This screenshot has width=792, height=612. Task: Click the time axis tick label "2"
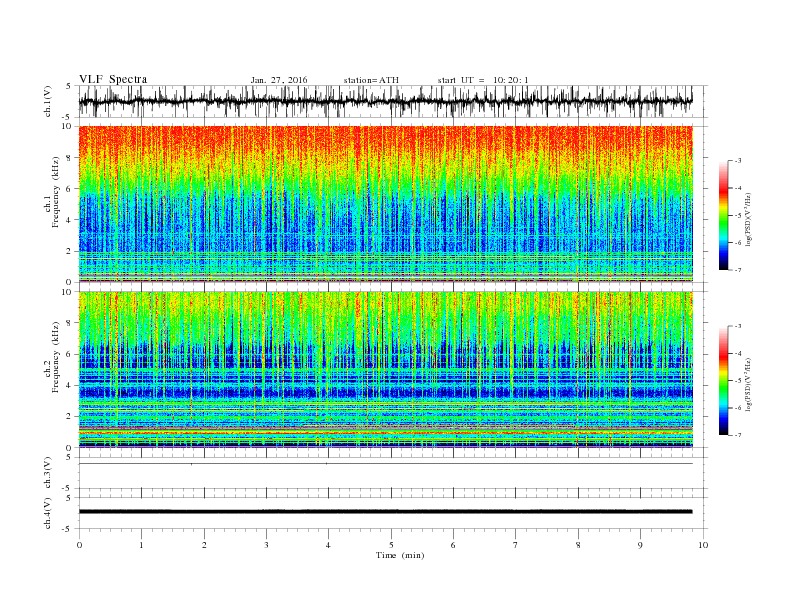pos(204,545)
